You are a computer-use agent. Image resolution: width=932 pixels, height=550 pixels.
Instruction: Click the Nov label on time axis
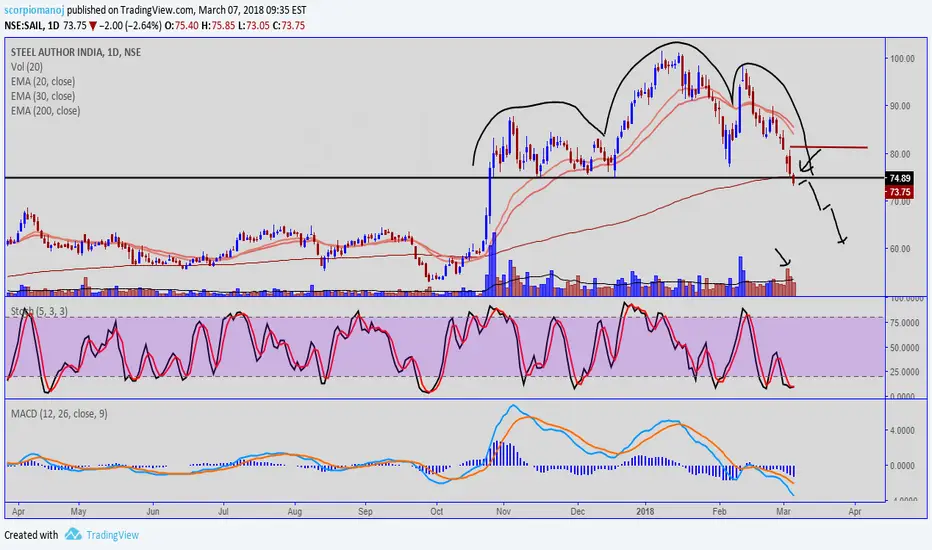[503, 511]
